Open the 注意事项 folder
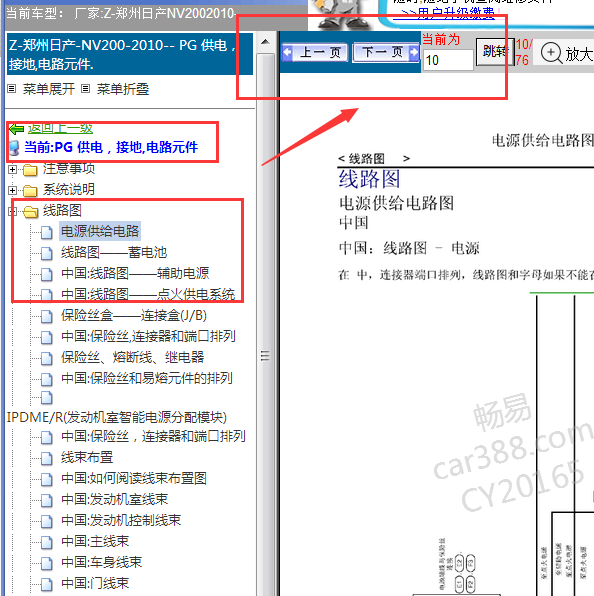The width and height of the screenshot is (594, 596). pyautogui.click(x=69, y=169)
